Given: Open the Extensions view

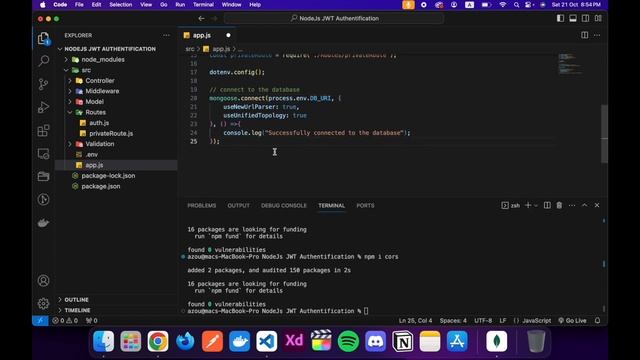Looking at the screenshot, I should coord(43,130).
